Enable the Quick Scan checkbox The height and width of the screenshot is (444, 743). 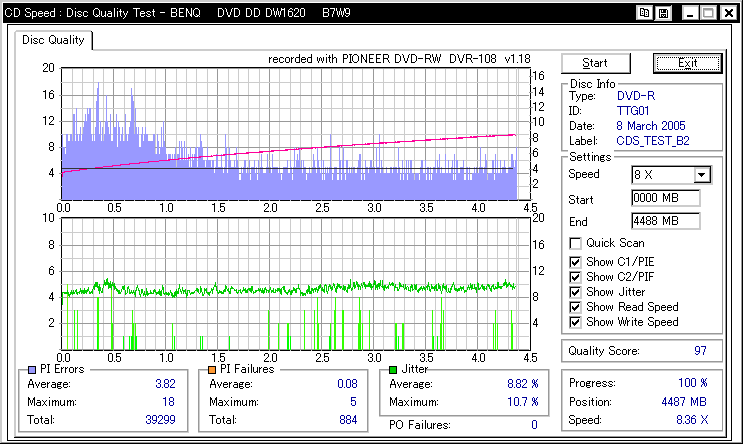click(575, 243)
